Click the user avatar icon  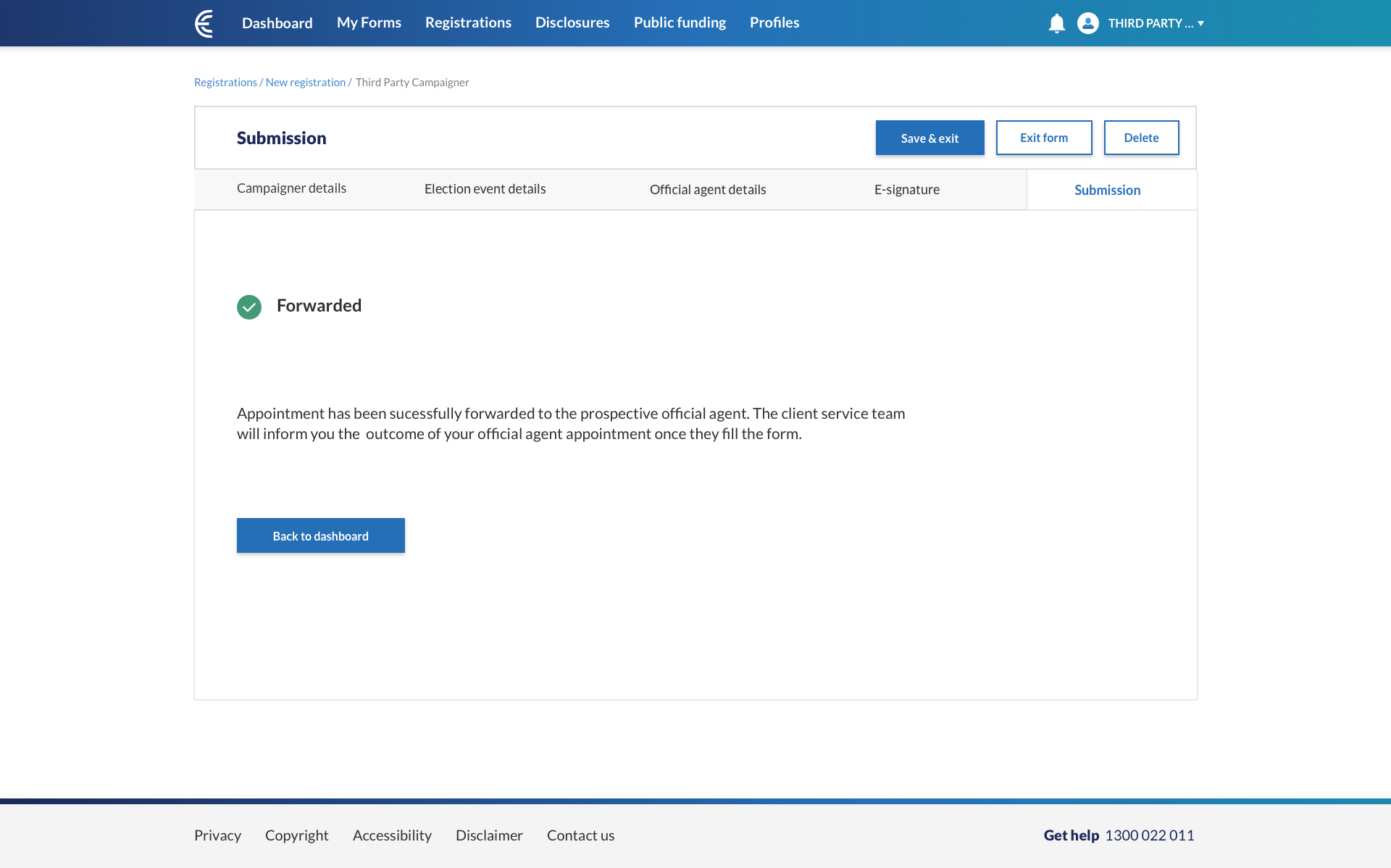(x=1087, y=23)
